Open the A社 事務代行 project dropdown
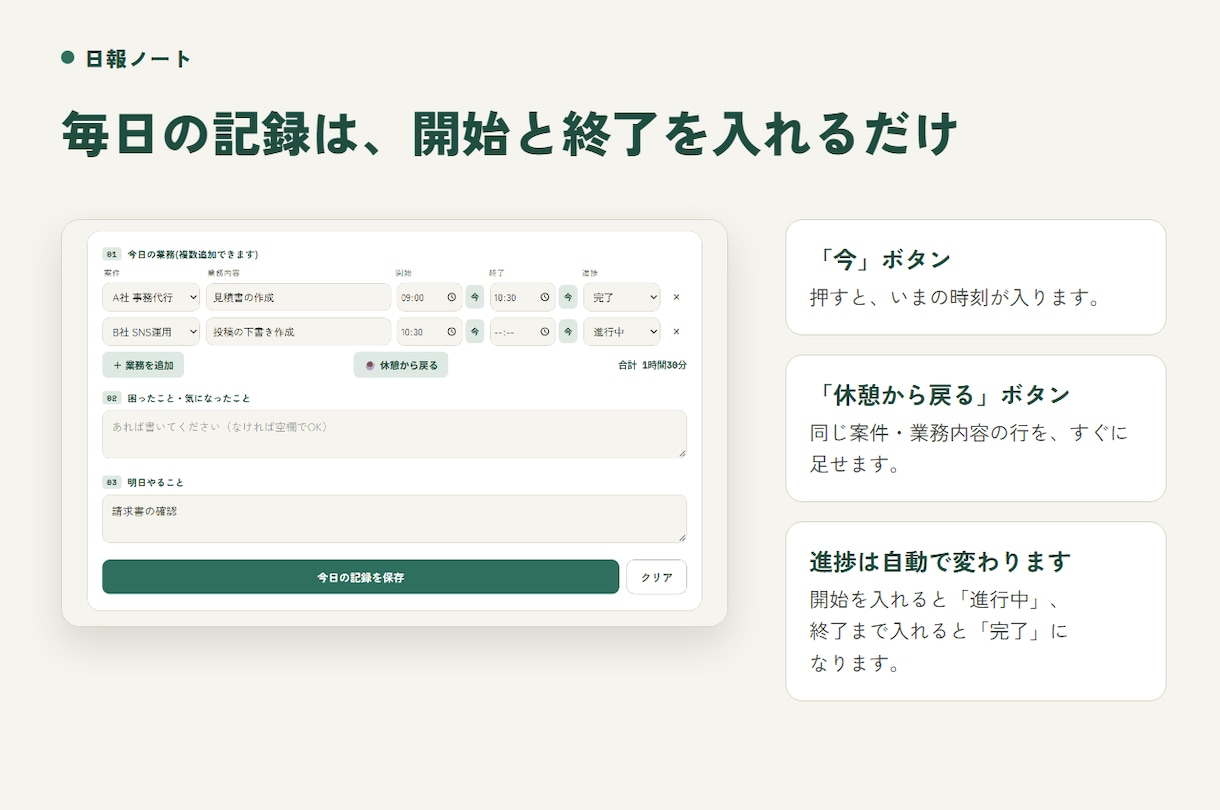This screenshot has width=1220, height=810. (151, 297)
